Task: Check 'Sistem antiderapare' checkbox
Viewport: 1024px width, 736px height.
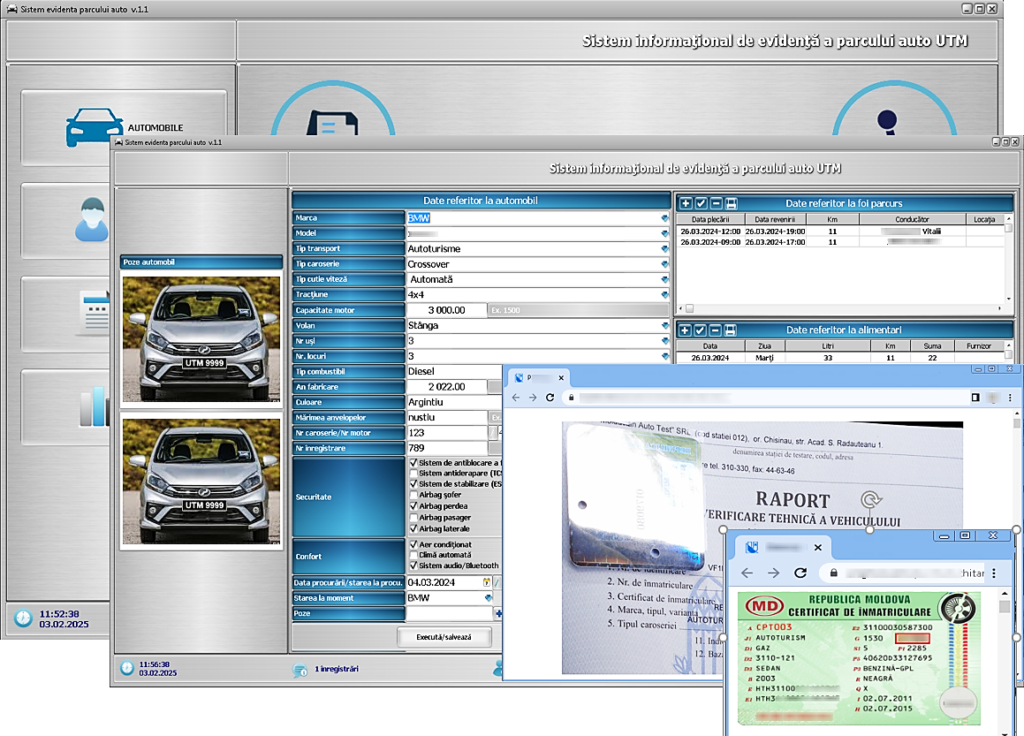Action: [413, 473]
